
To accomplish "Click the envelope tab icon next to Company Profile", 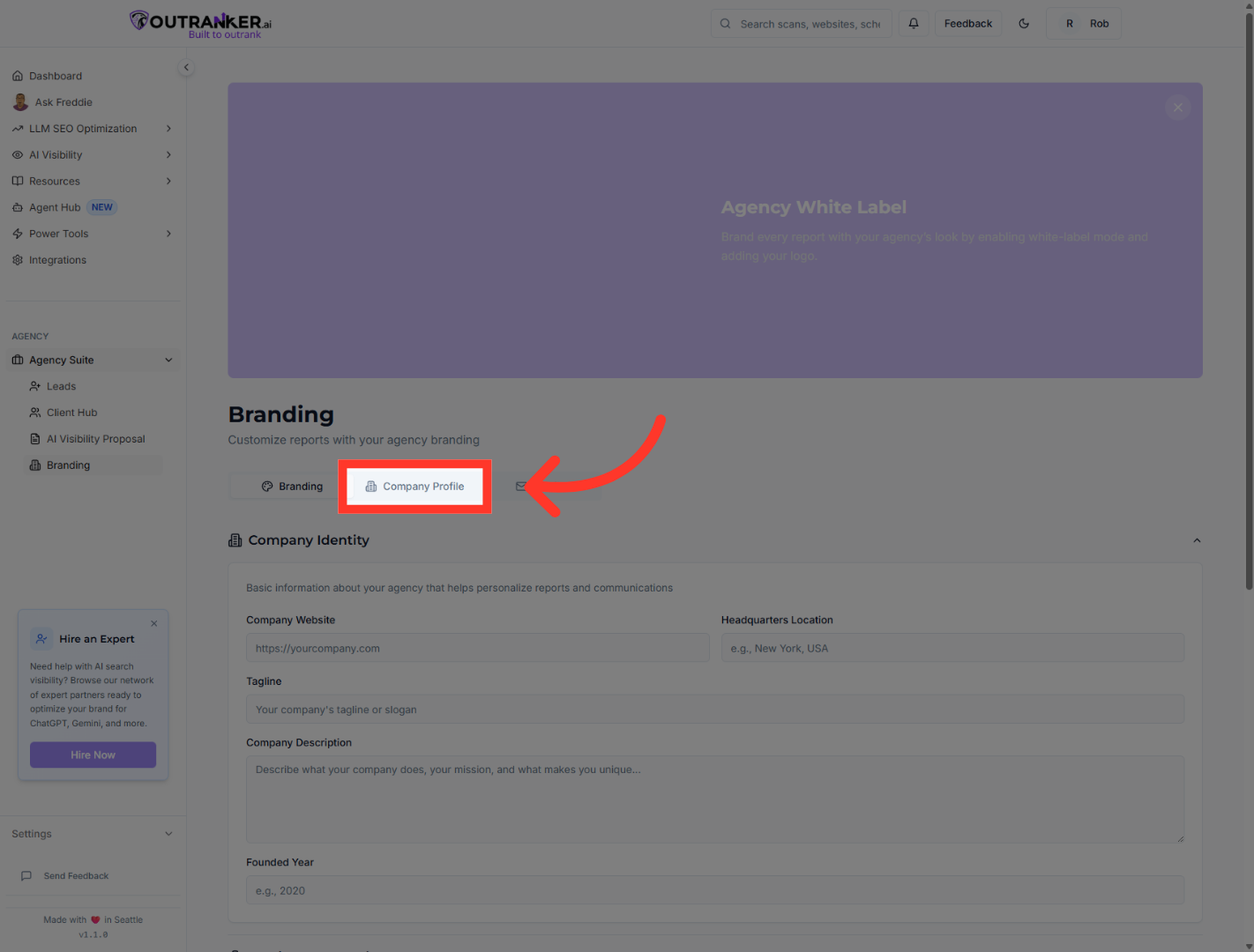I will [x=521, y=486].
